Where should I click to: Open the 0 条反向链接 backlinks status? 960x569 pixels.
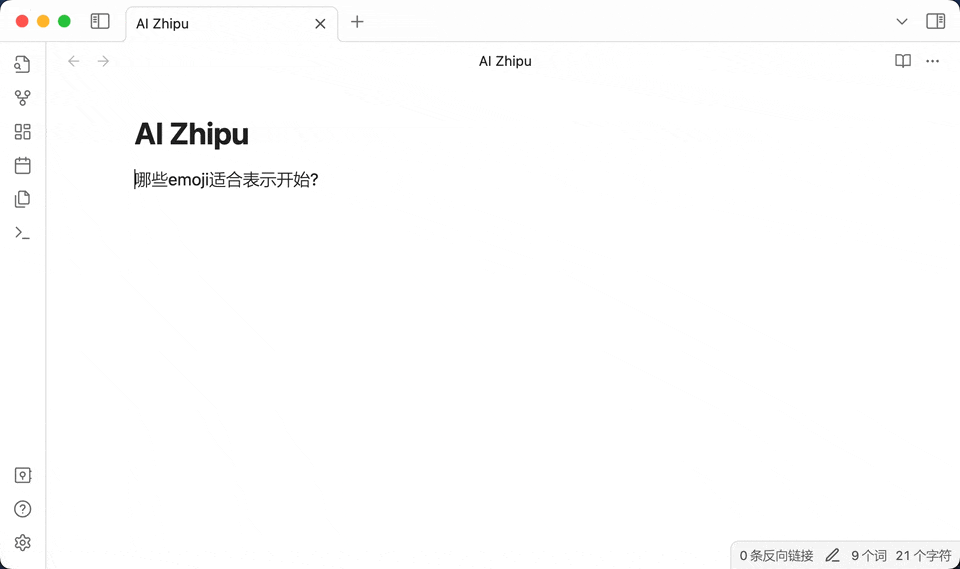776,556
